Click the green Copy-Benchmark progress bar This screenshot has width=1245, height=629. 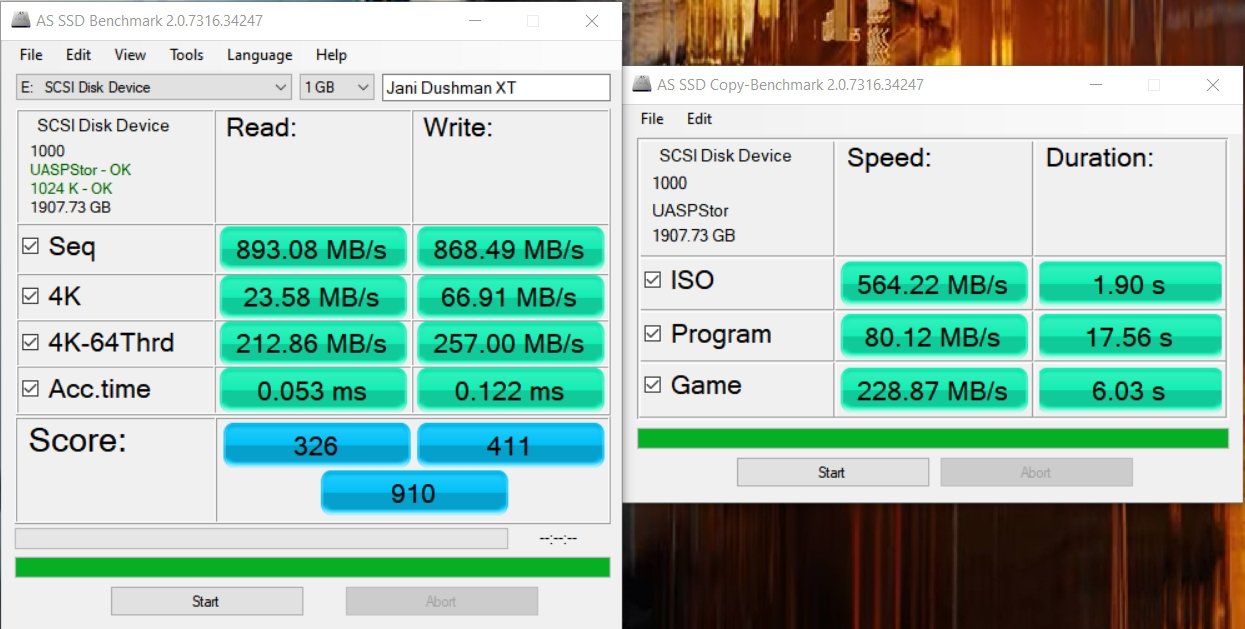click(932, 438)
